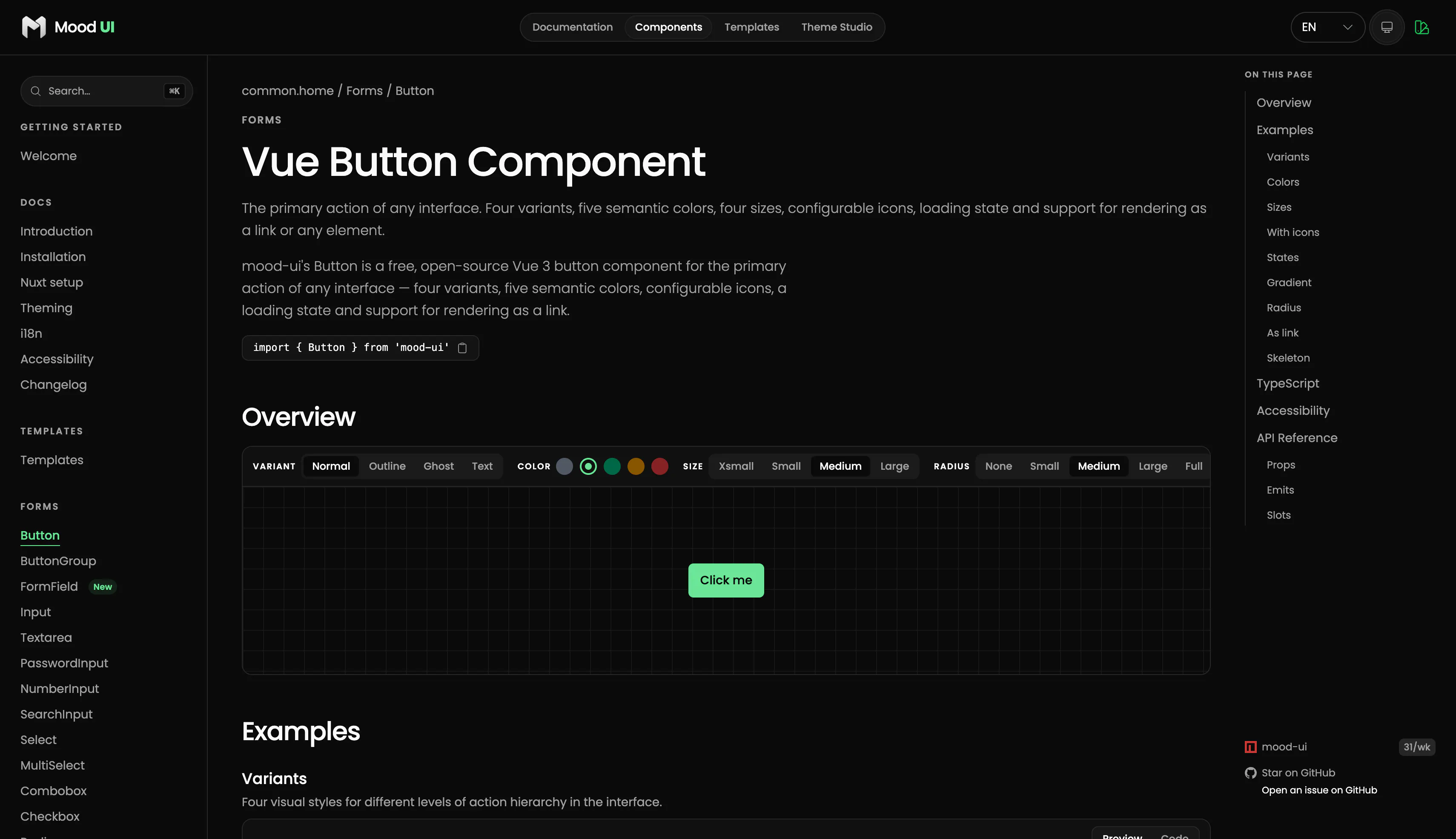Pick the gray color swatch
1456x839 pixels.
[565, 466]
